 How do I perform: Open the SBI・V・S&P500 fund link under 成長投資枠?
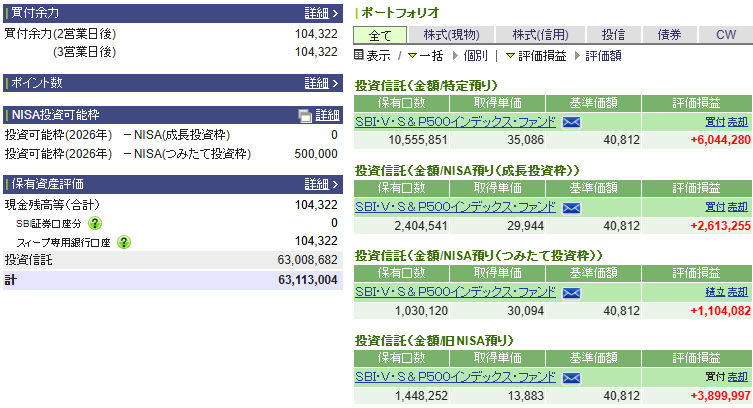455,207
